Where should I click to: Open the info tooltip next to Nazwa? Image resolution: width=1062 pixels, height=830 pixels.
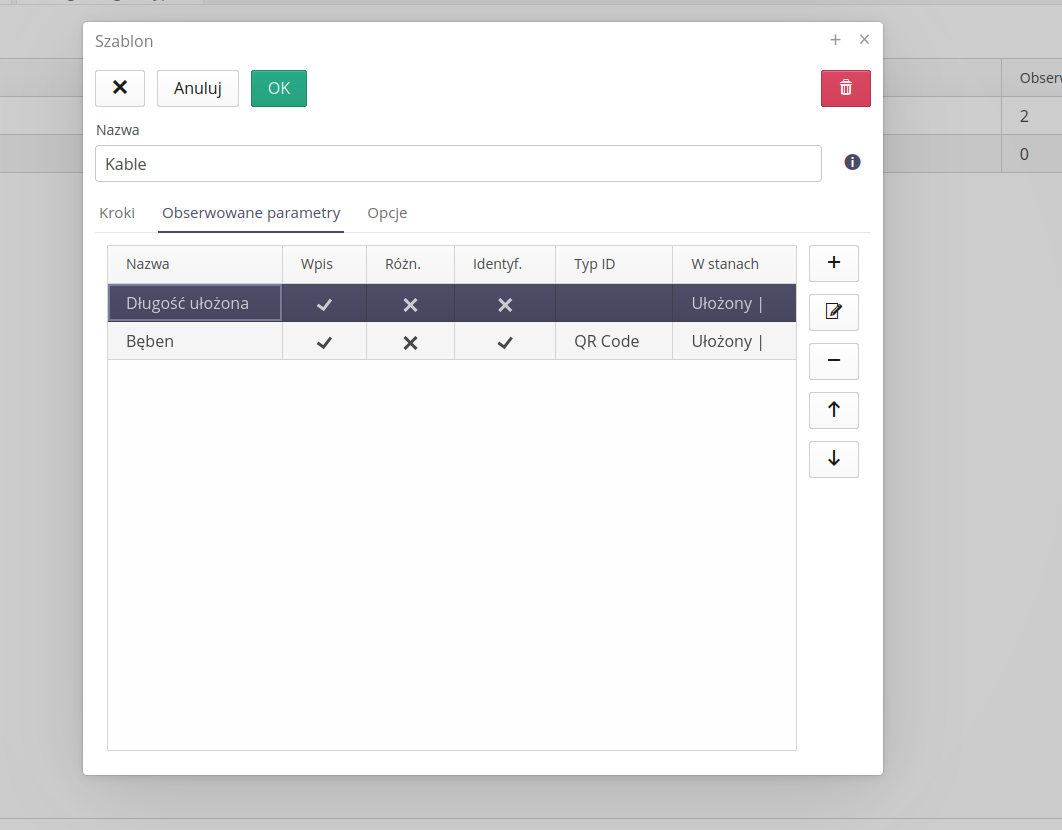(x=852, y=161)
